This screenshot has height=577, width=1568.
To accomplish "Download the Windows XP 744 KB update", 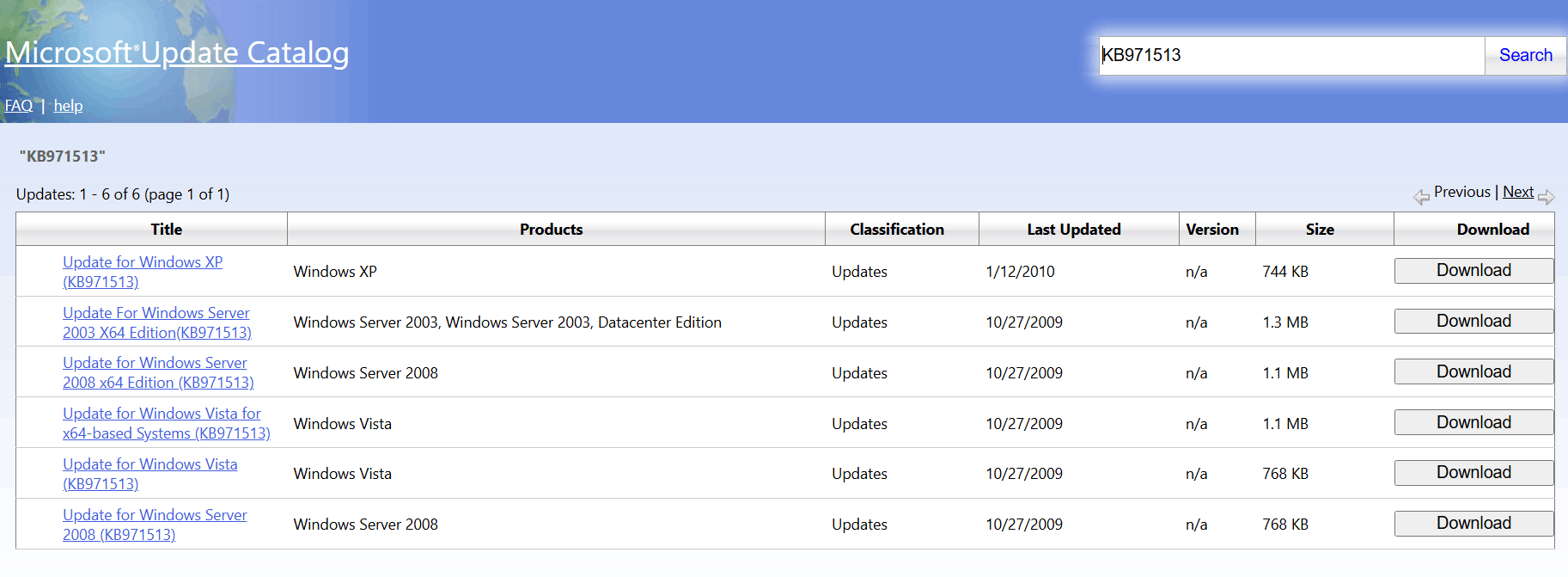I will point(1473,271).
